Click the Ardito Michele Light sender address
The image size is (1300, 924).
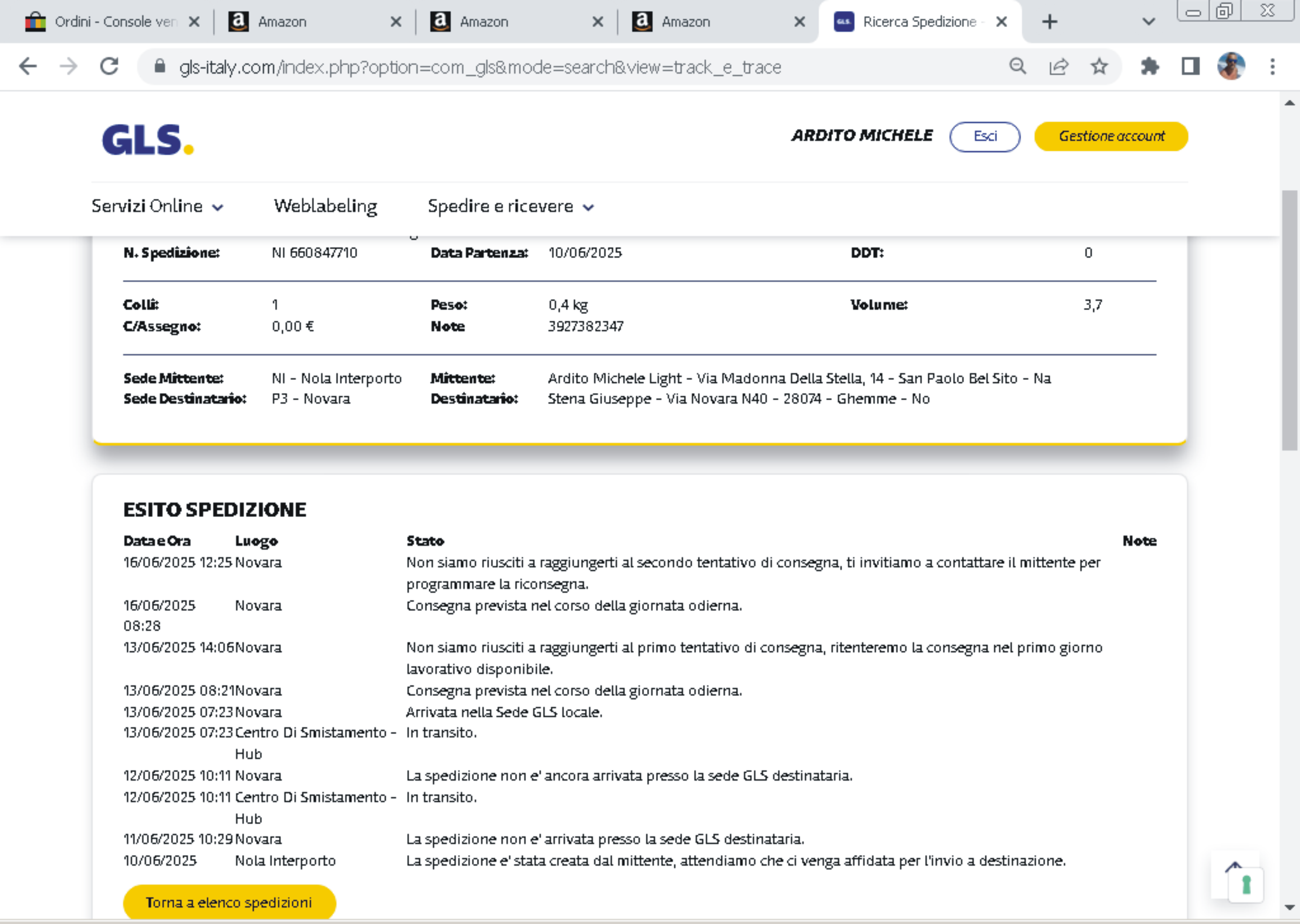(x=799, y=378)
